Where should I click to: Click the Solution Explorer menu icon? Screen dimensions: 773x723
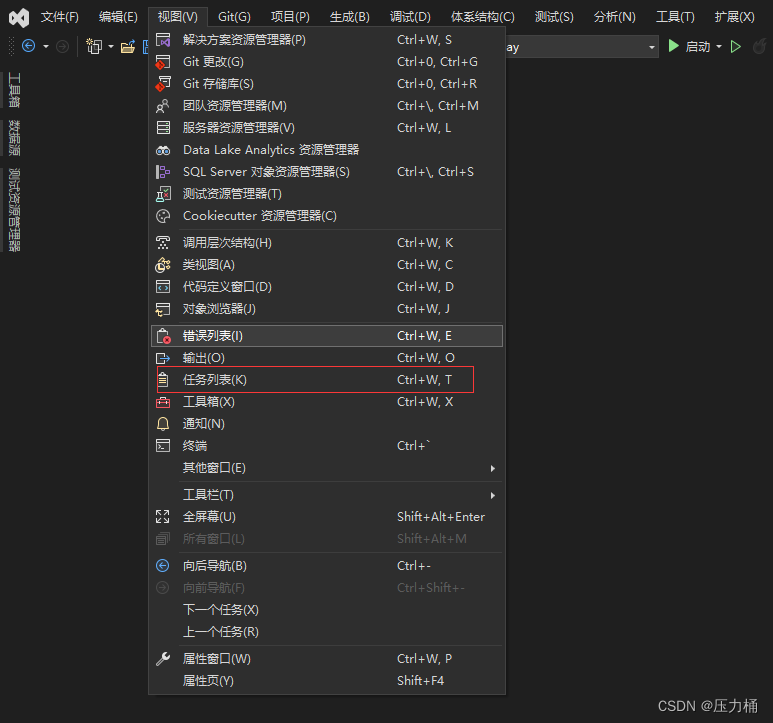point(163,39)
